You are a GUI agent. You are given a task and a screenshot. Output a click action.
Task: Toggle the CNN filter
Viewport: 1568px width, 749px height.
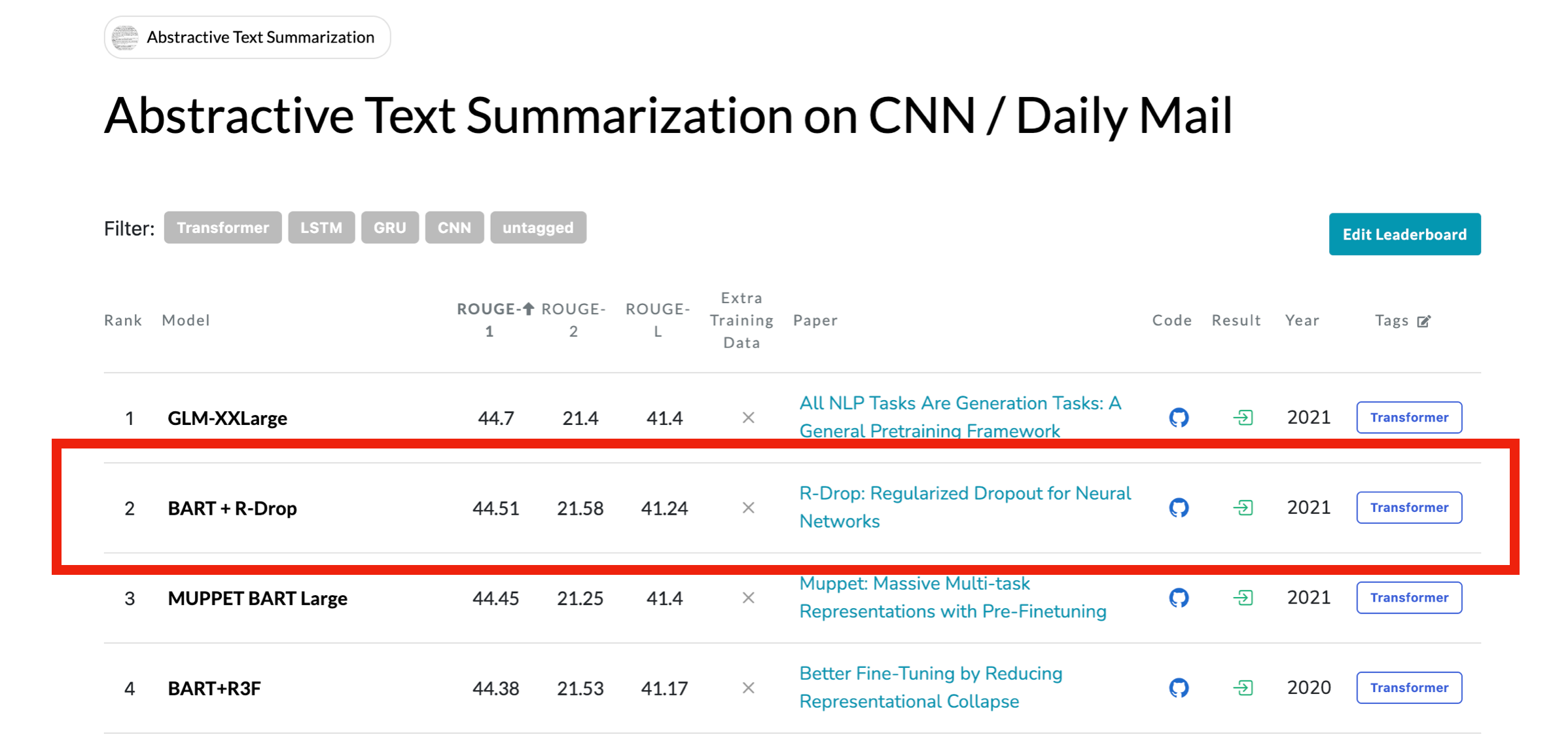(454, 228)
